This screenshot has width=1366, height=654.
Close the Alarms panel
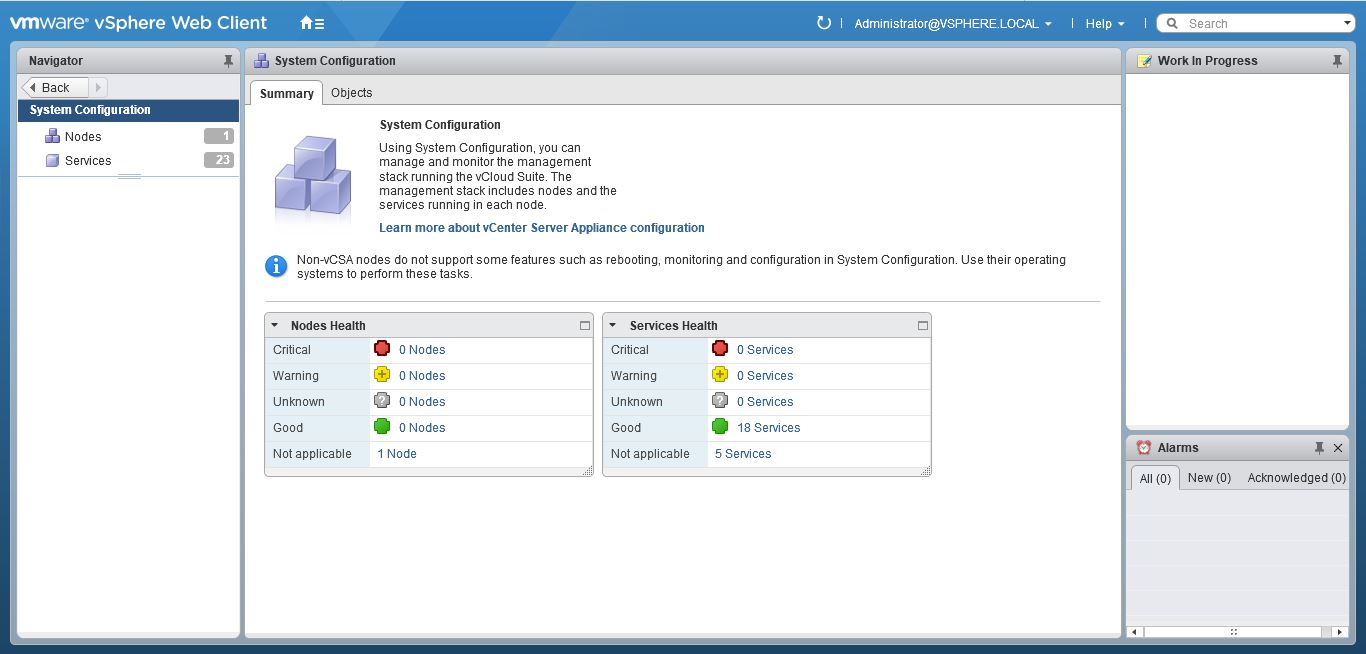1338,448
